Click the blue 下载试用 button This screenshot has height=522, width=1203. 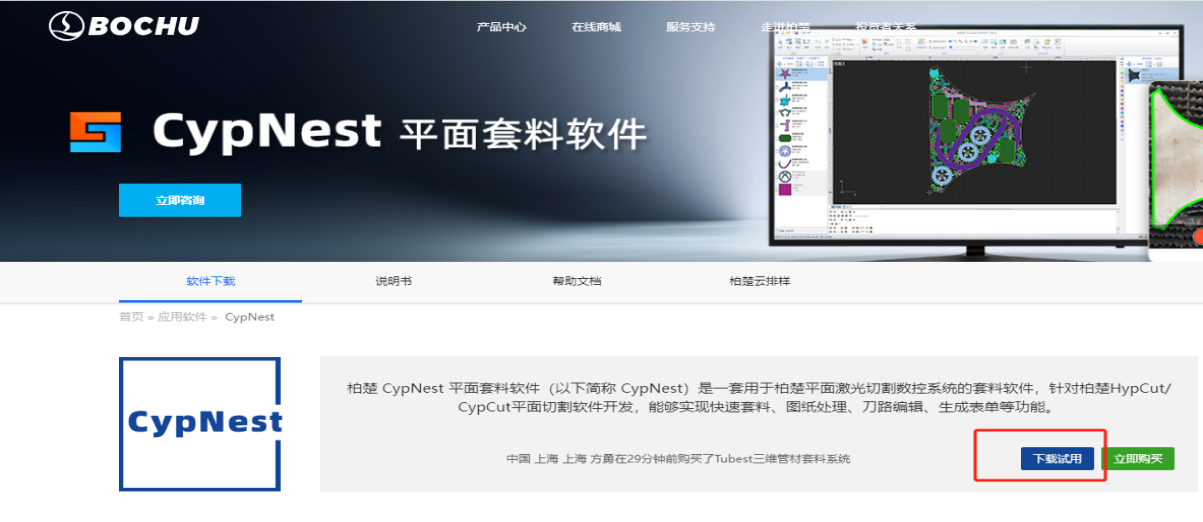(x=1058, y=458)
